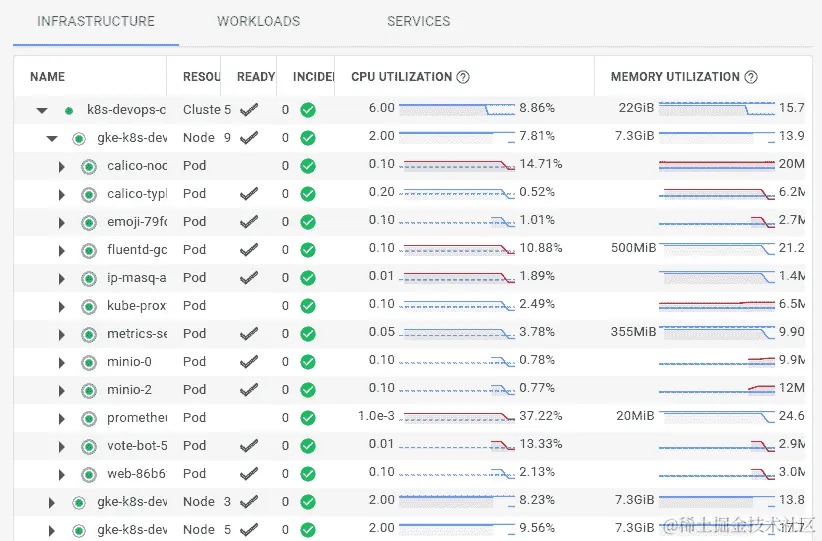Click the cluster row incidents green checkmark

[308, 110]
